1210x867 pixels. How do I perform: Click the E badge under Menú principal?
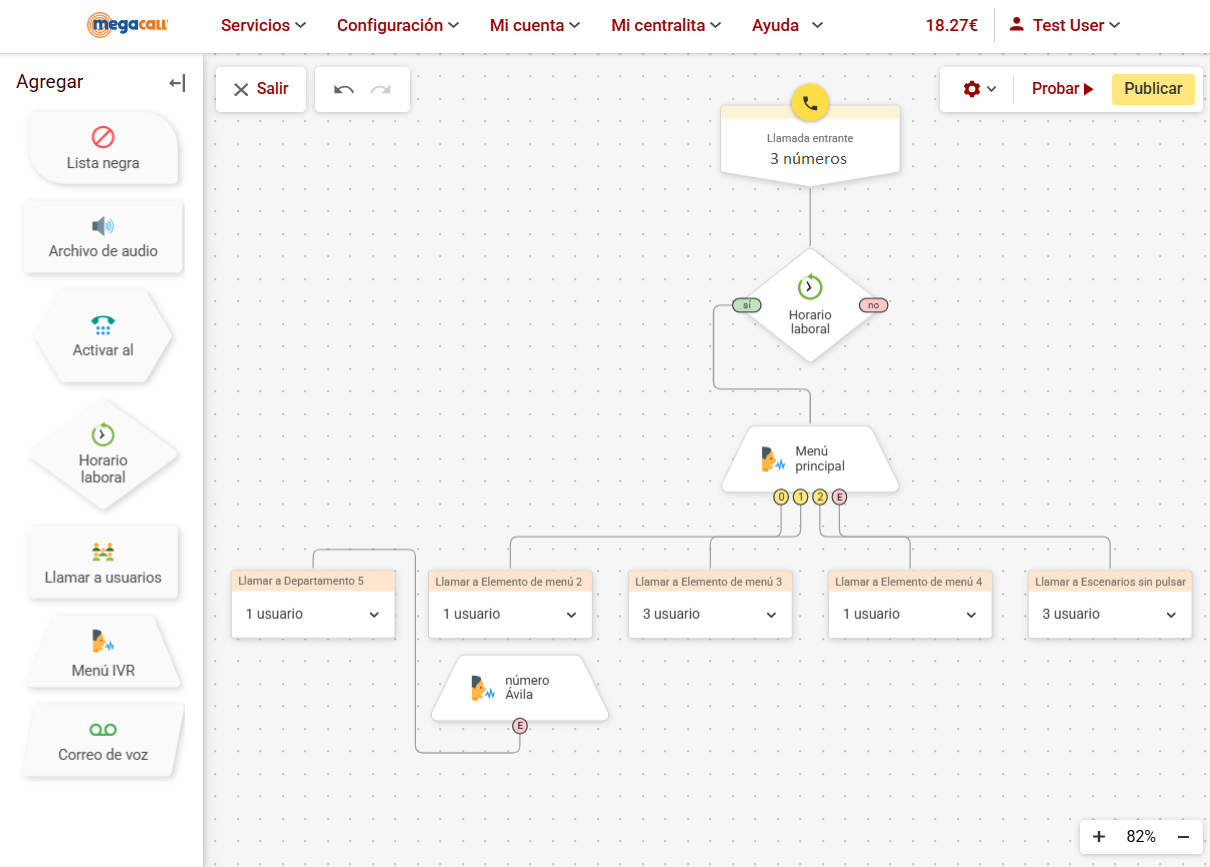click(839, 497)
